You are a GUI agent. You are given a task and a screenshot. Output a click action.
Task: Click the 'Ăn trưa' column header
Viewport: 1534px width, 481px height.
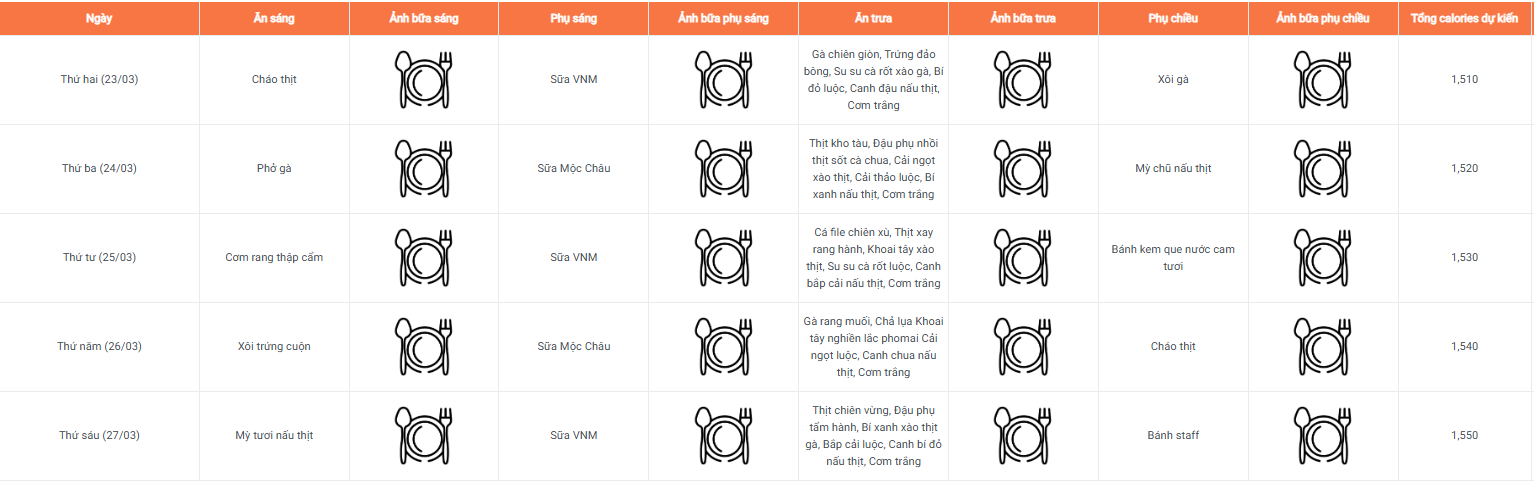[873, 18]
